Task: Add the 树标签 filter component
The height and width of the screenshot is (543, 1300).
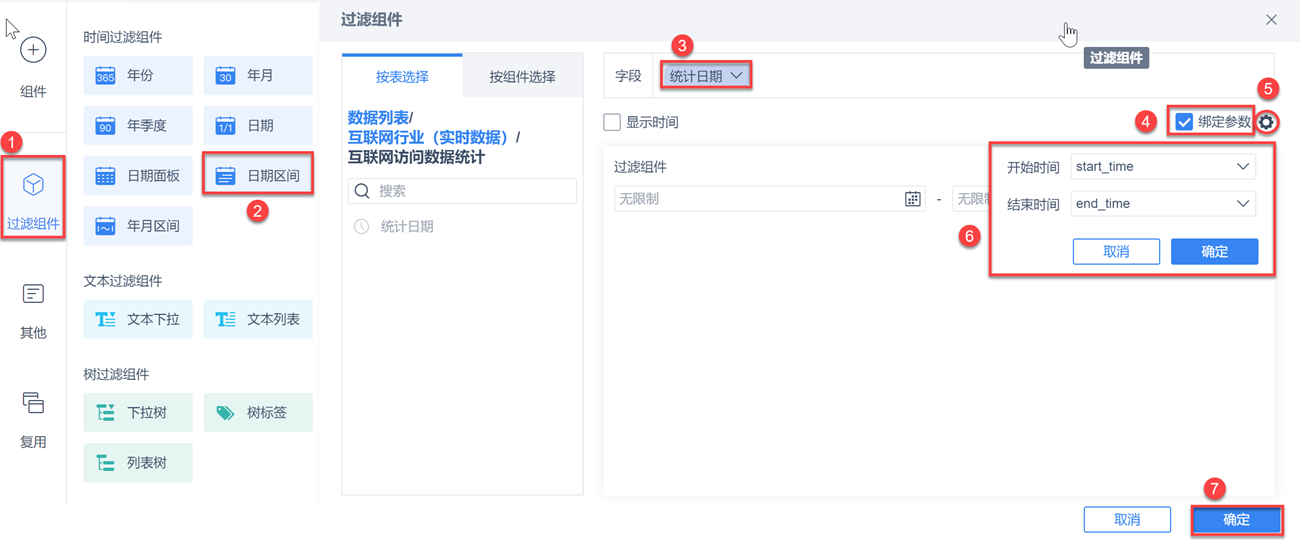Action: (258, 412)
